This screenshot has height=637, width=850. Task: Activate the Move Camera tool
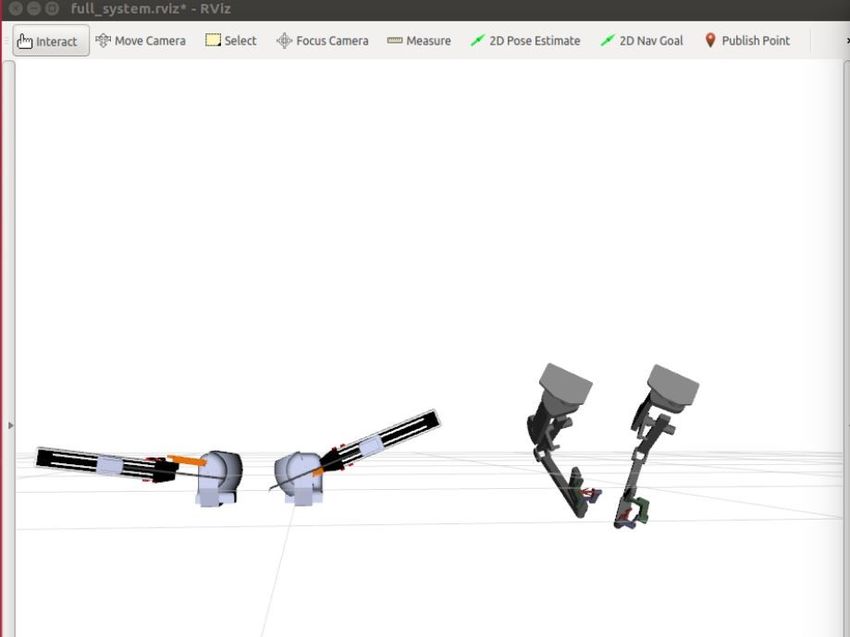click(140, 41)
